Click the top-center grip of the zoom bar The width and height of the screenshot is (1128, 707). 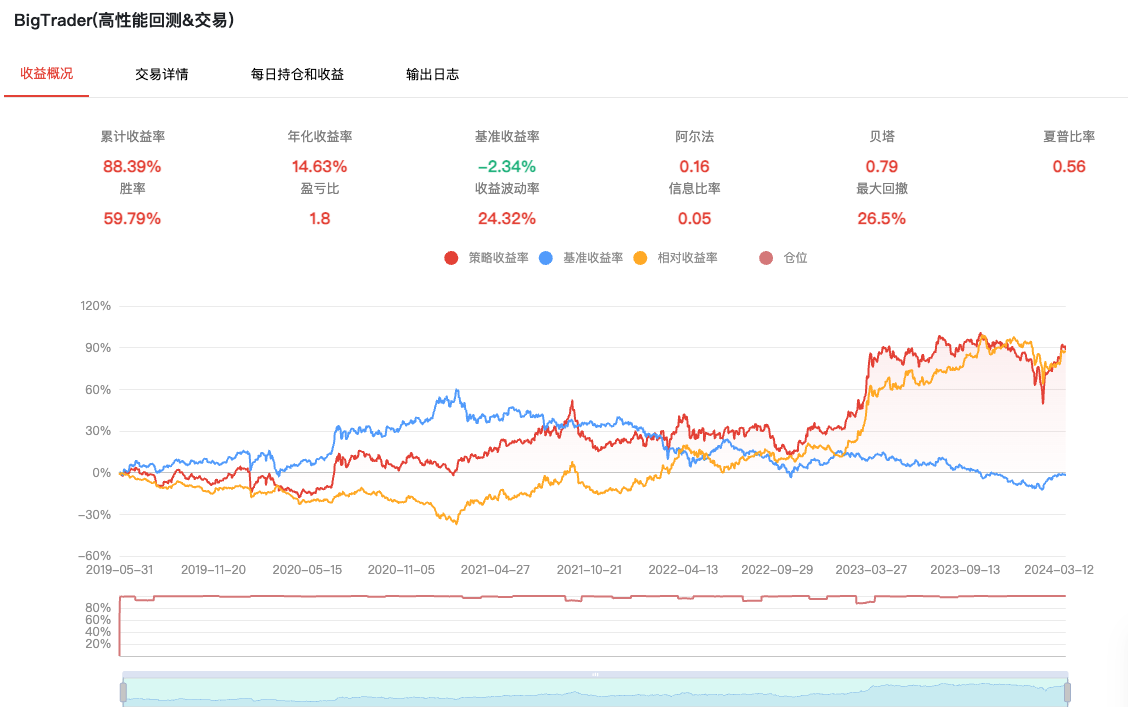click(x=595, y=675)
